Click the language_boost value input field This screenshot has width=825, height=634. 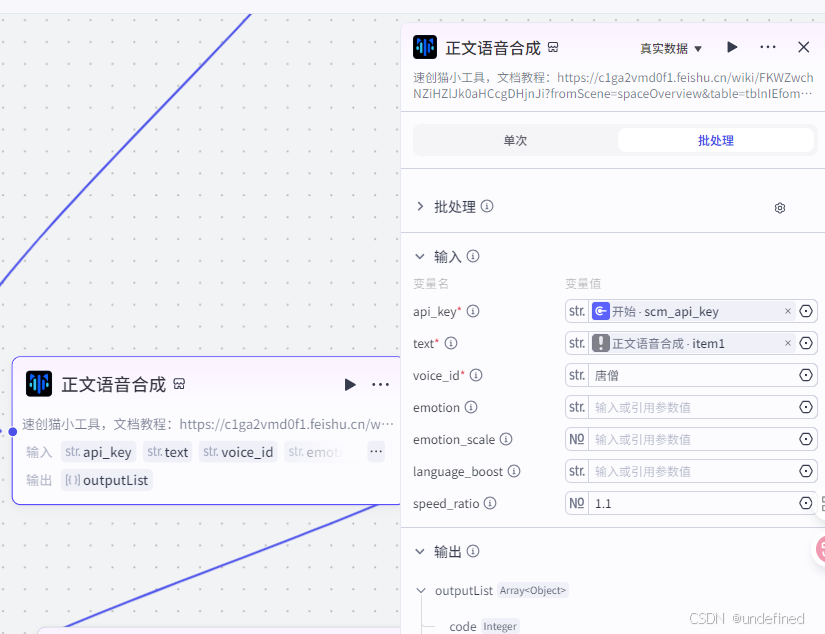click(692, 471)
